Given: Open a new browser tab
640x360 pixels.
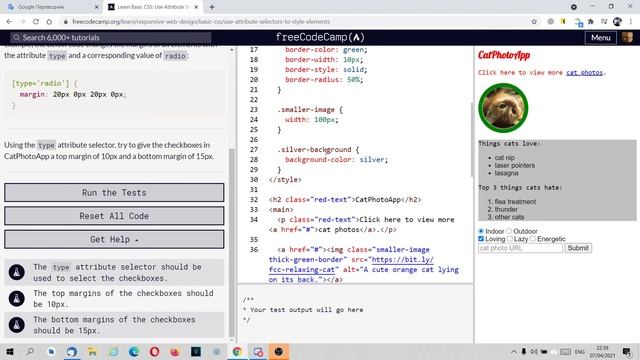Looking at the screenshot, I should pyautogui.click(x=212, y=7).
